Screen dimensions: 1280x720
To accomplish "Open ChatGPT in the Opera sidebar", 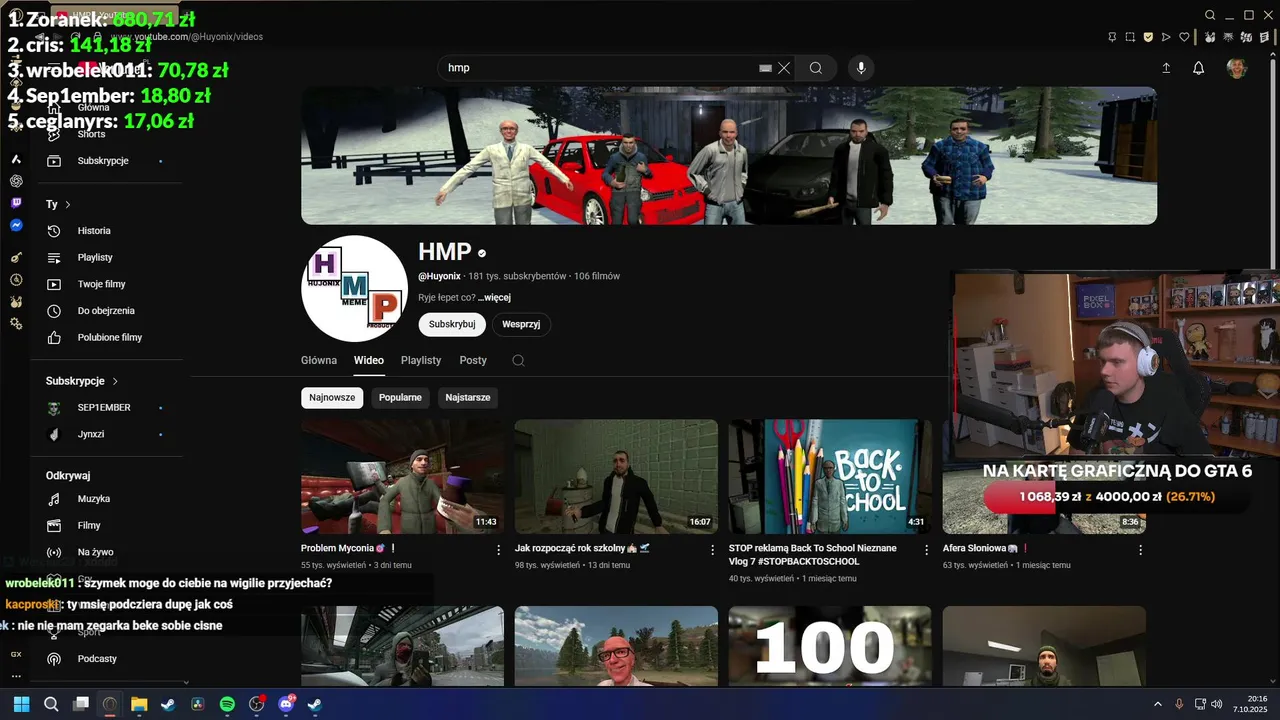I will point(16,181).
